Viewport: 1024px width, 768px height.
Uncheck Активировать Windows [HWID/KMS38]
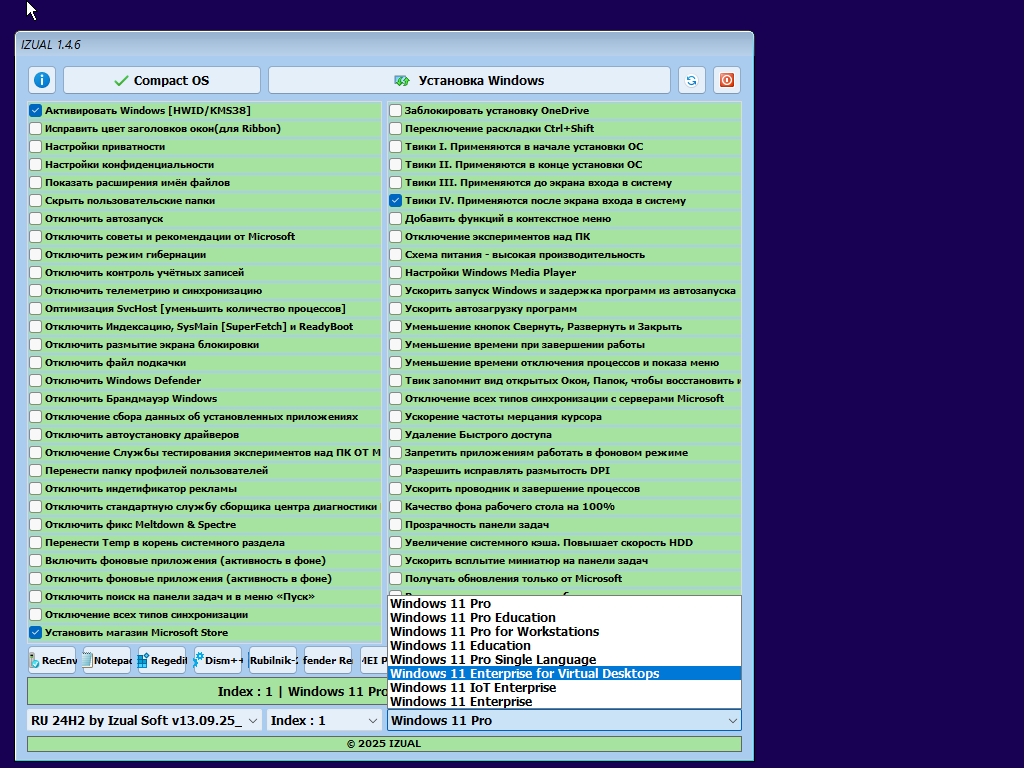35,110
